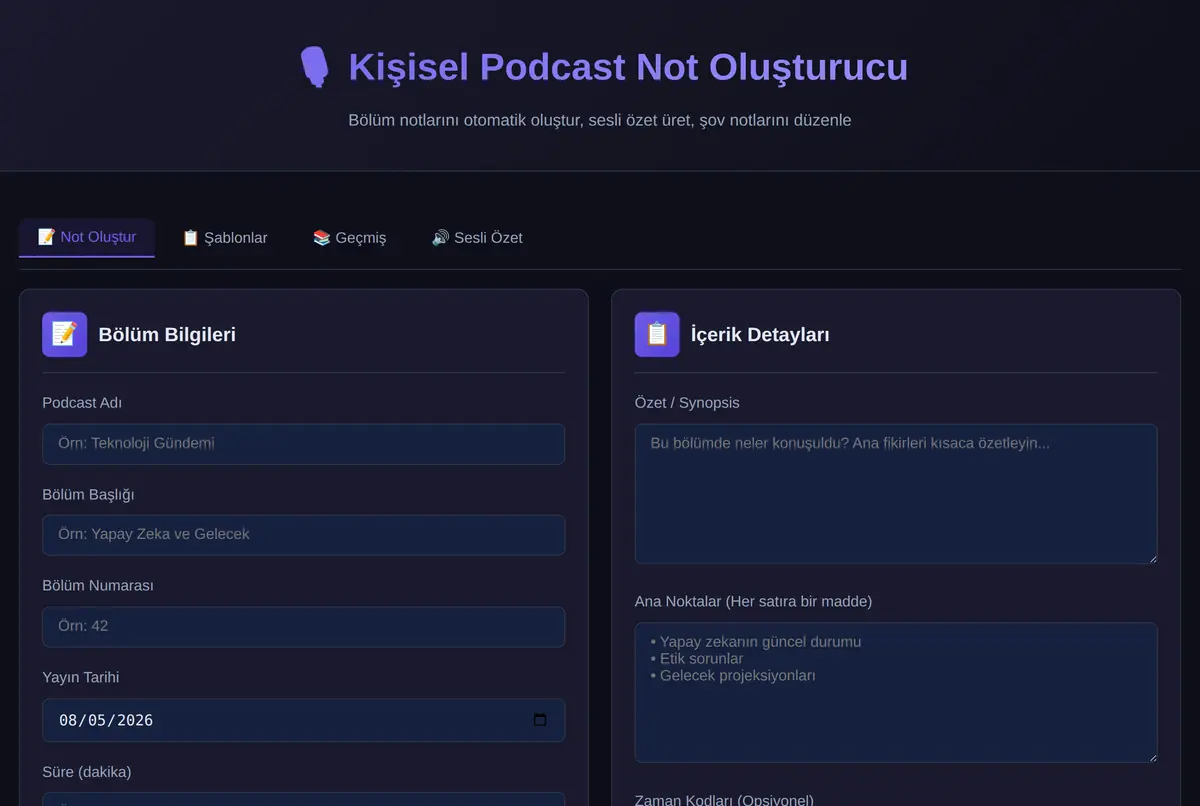Image resolution: width=1200 pixels, height=806 pixels.
Task: Click the İçerik Detayları clipboard icon
Action: (x=657, y=334)
